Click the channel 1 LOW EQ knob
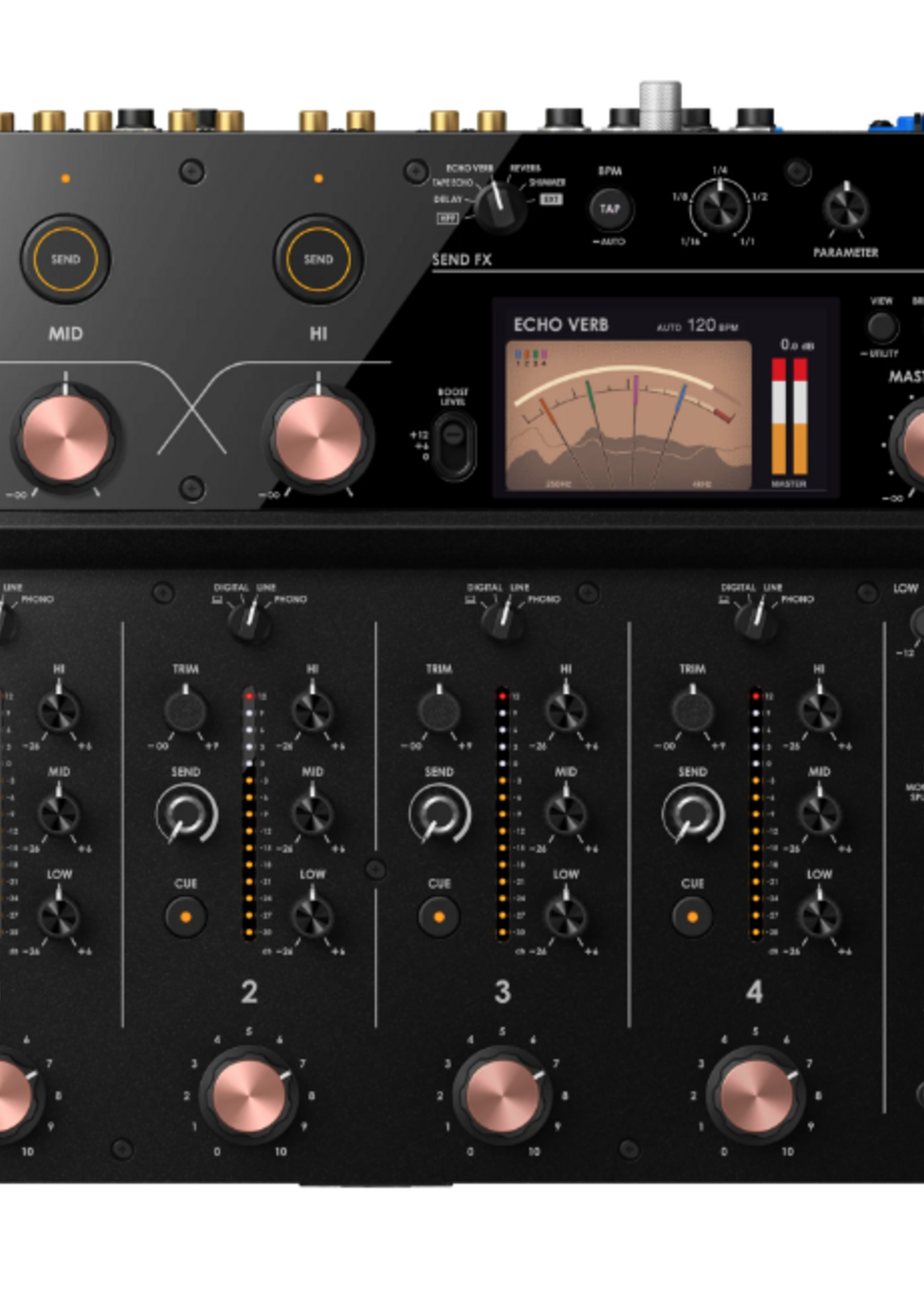 coord(59,916)
